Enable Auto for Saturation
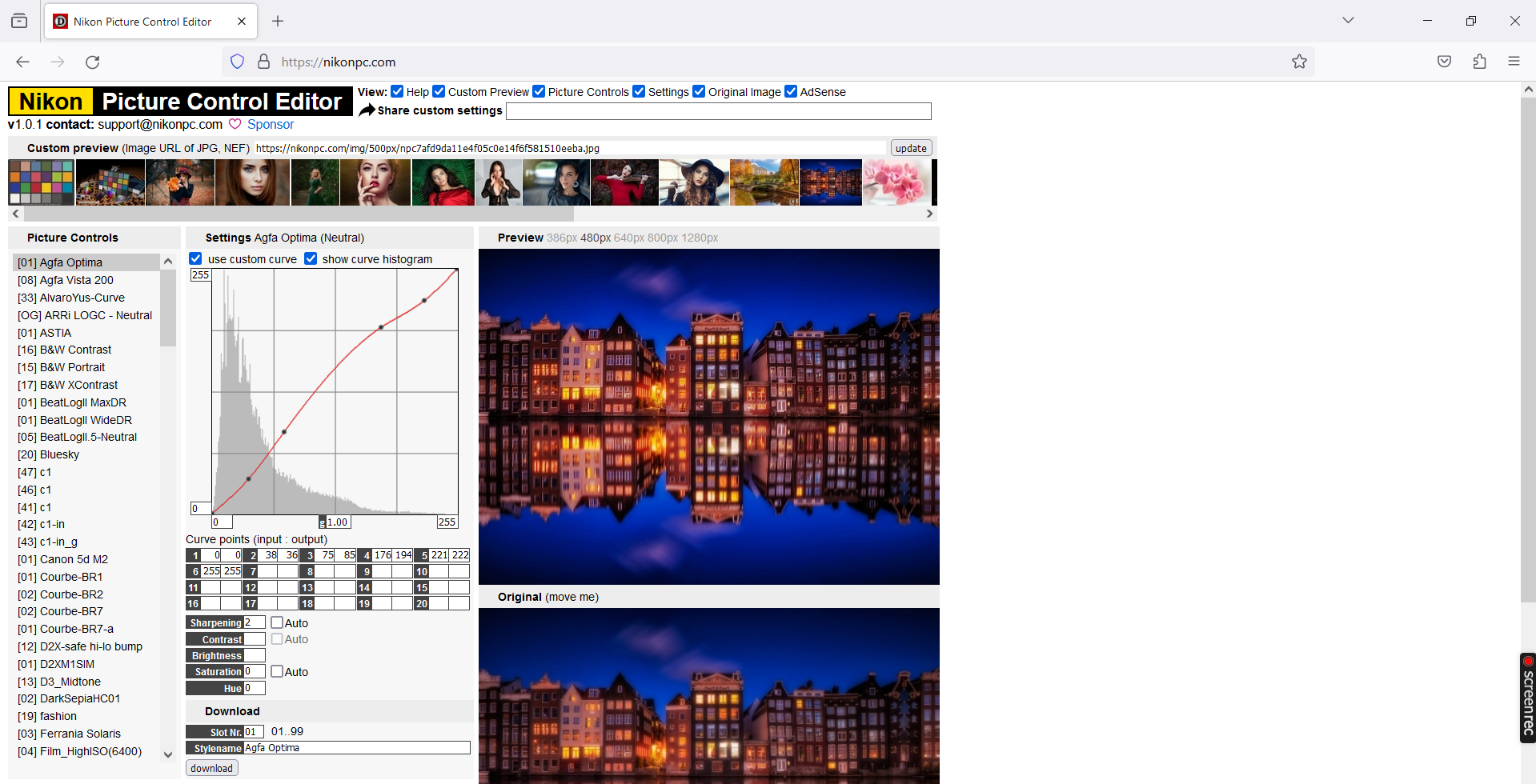 click(x=277, y=671)
